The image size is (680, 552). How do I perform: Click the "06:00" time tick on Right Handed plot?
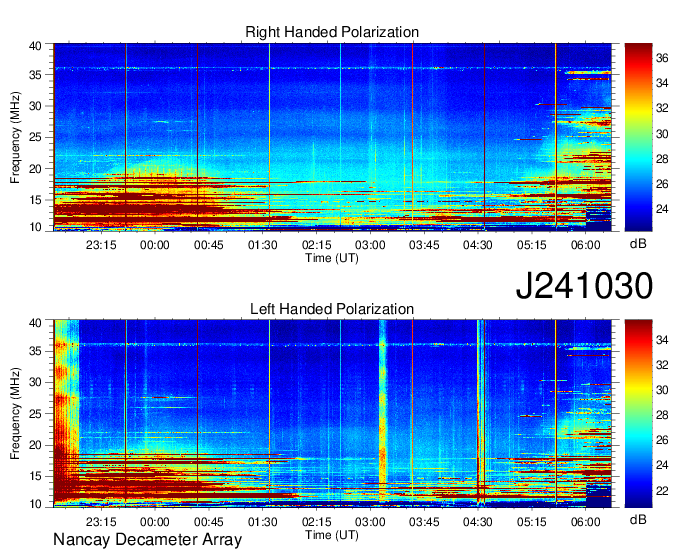pyautogui.click(x=586, y=245)
